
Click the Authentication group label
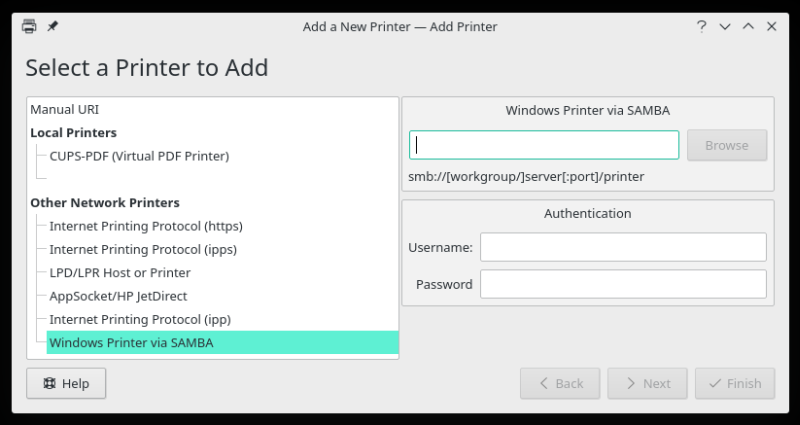[588, 213]
